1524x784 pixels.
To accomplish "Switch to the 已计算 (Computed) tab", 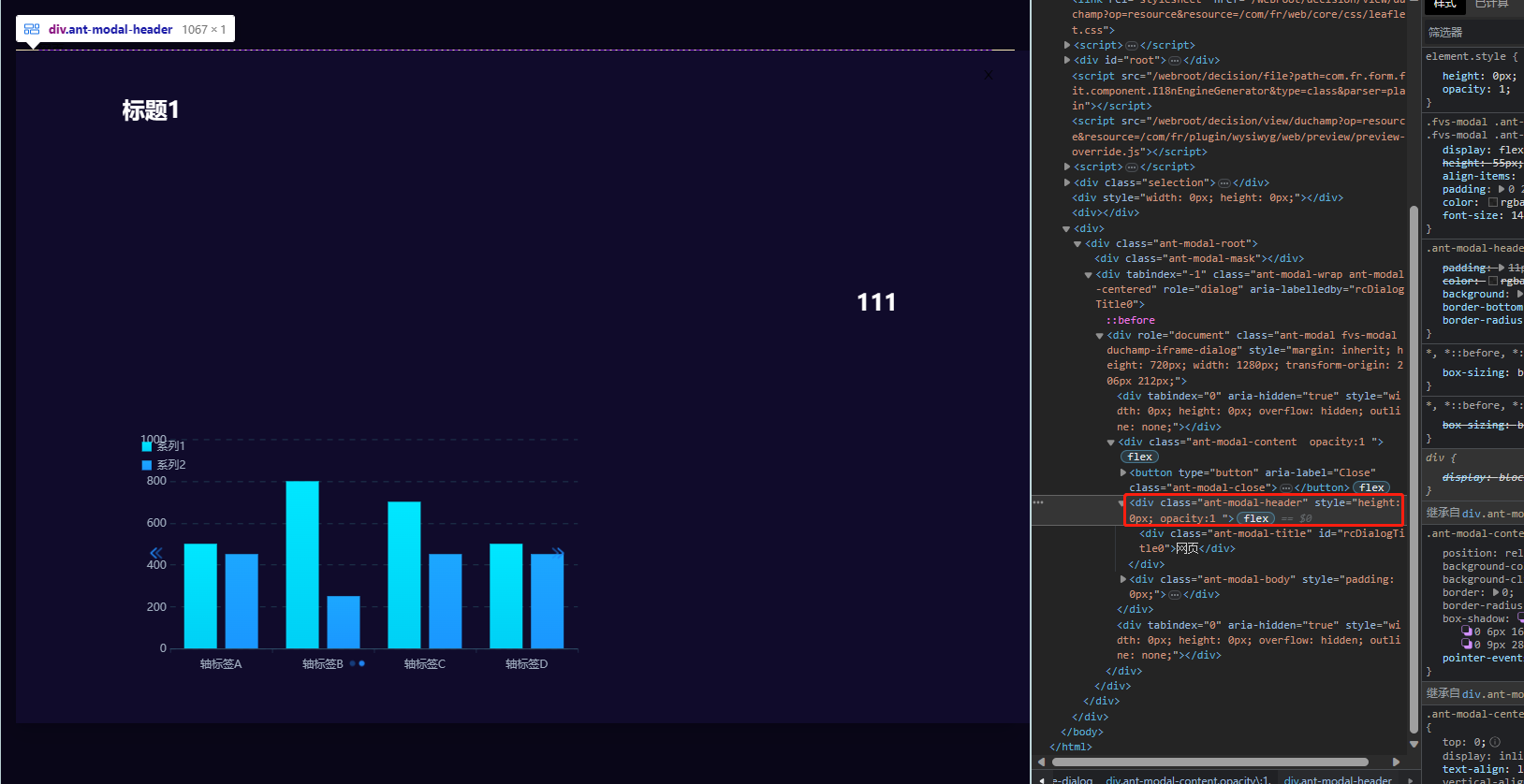I will click(x=1492, y=5).
